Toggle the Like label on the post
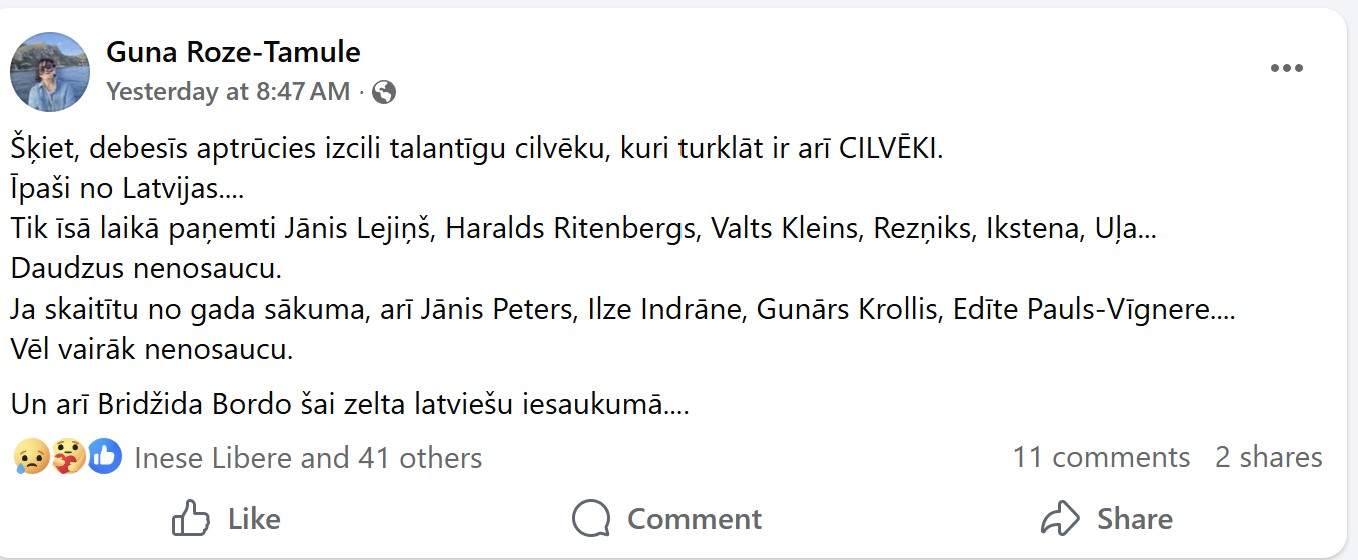Image resolution: width=1358 pixels, height=560 pixels. pyautogui.click(x=254, y=519)
